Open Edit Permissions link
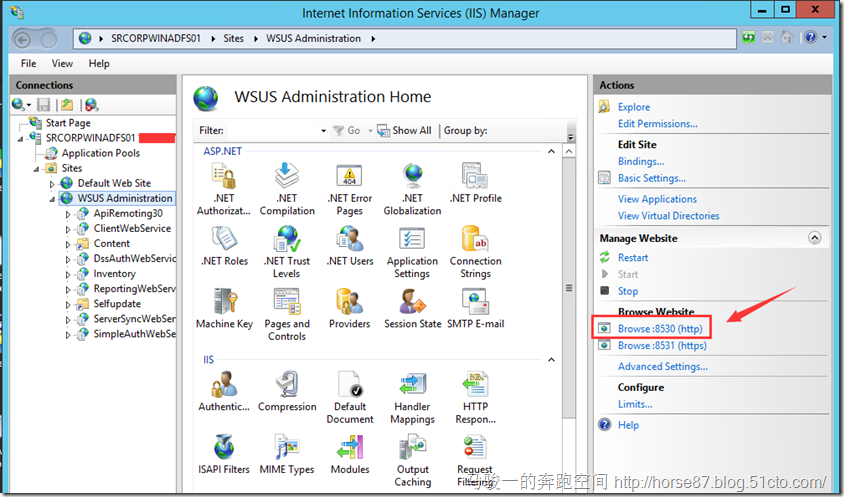This screenshot has width=844, height=497. [657, 124]
